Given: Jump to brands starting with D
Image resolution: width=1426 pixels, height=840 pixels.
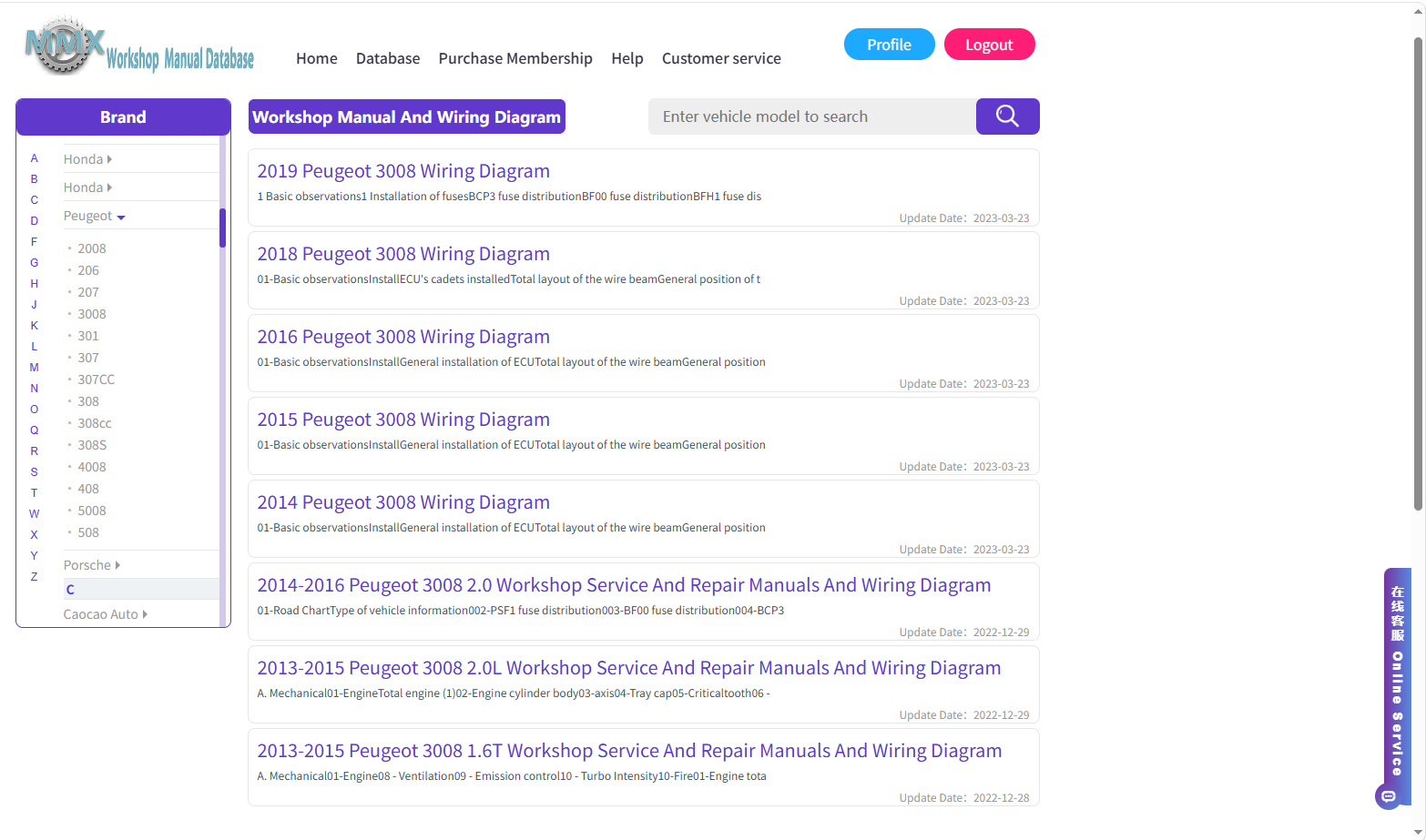Looking at the screenshot, I should (x=35, y=221).
